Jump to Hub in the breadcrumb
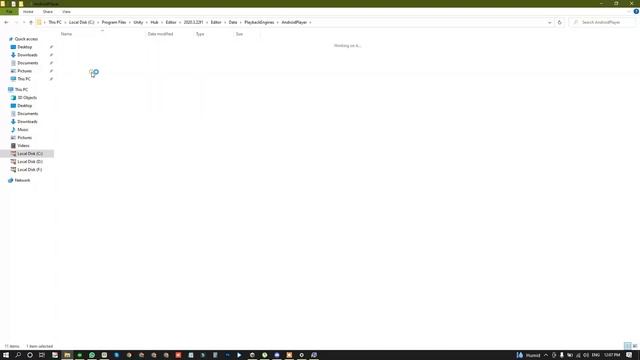This screenshot has width=640, height=360. click(154, 22)
